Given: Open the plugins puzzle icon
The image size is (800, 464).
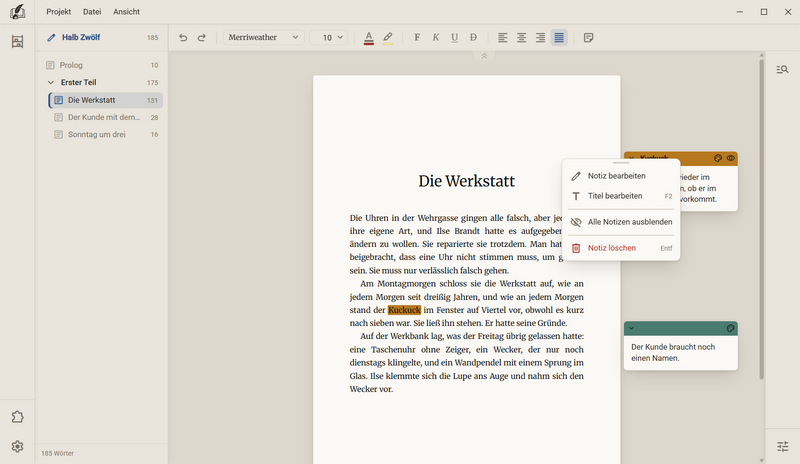Looking at the screenshot, I should coord(17,417).
